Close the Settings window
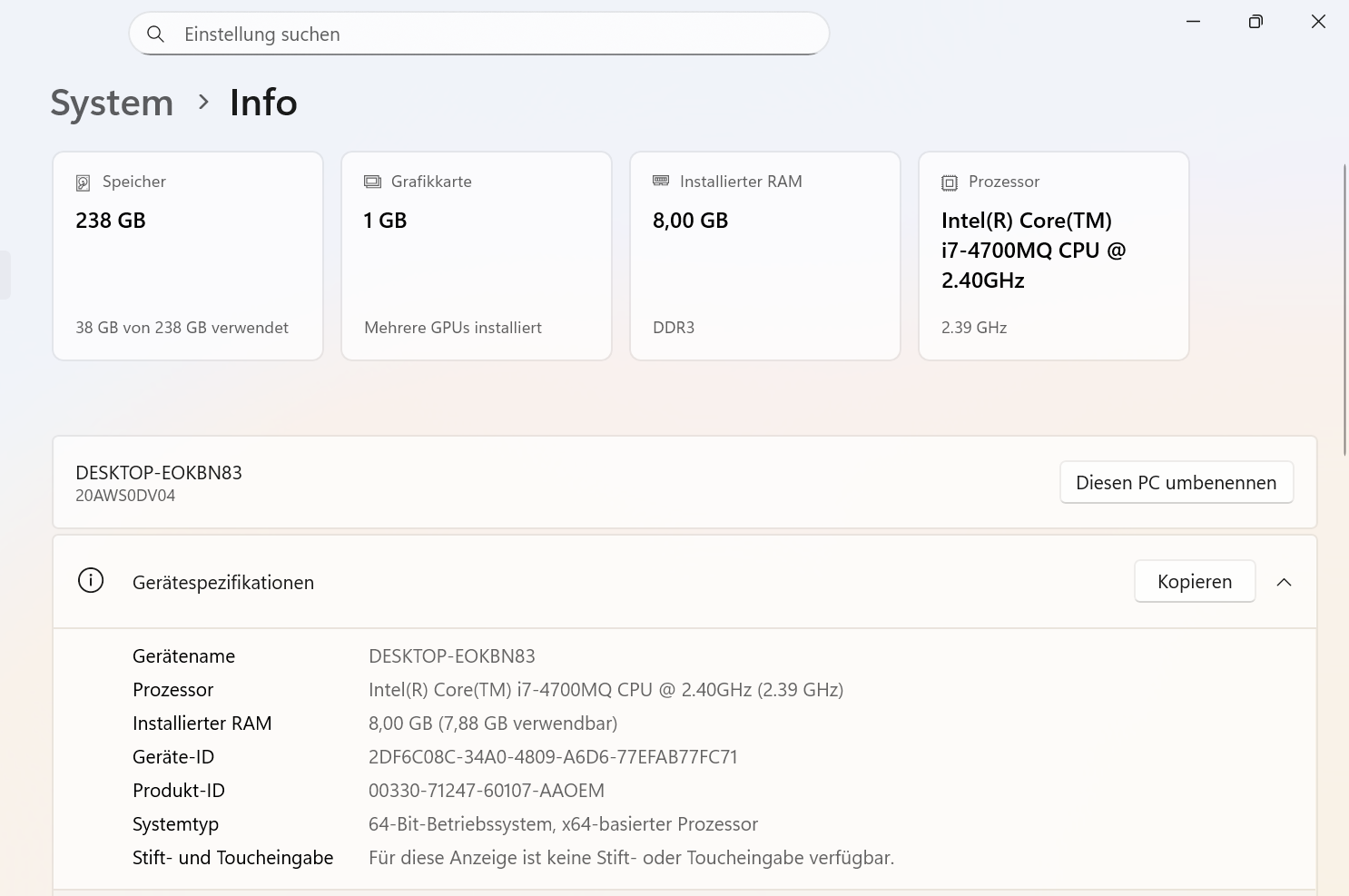The image size is (1349, 896). [x=1318, y=21]
